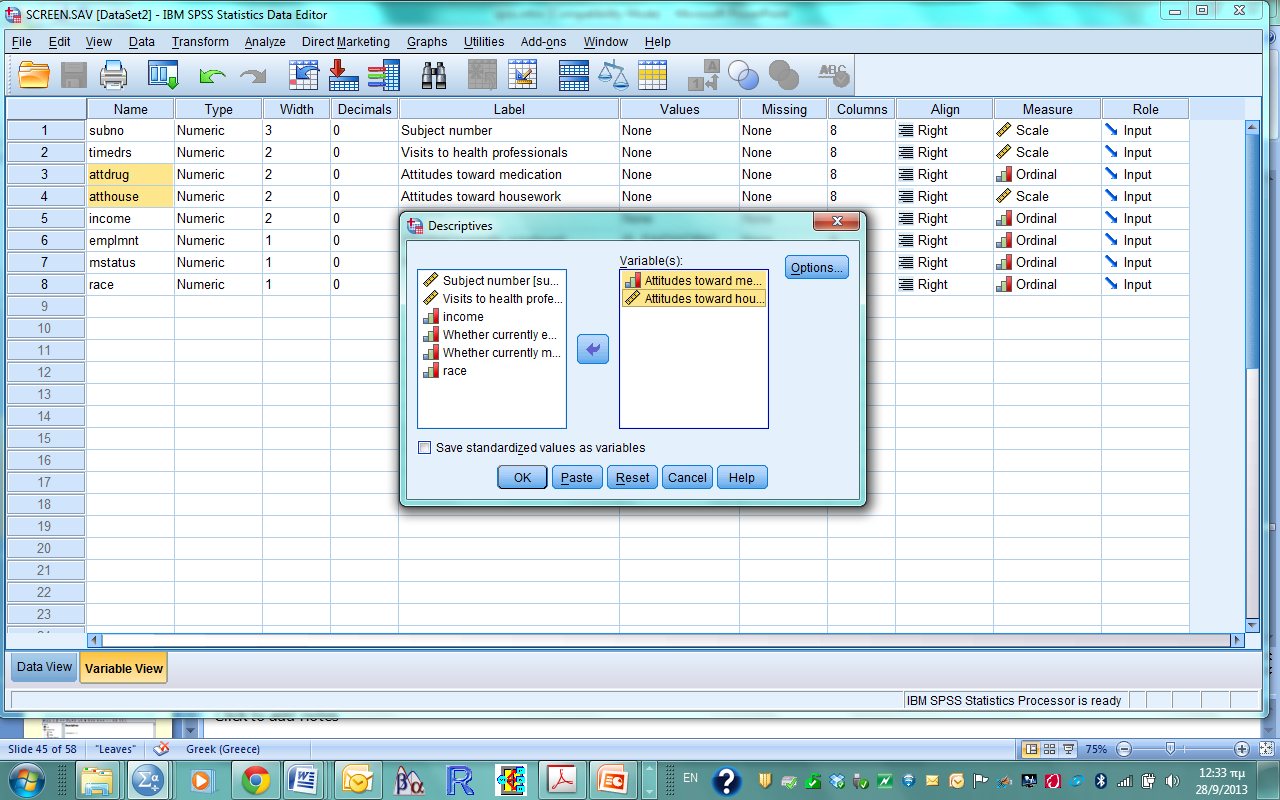Click the PowerPoint zoom out minus button
1280x800 pixels.
click(x=1123, y=749)
